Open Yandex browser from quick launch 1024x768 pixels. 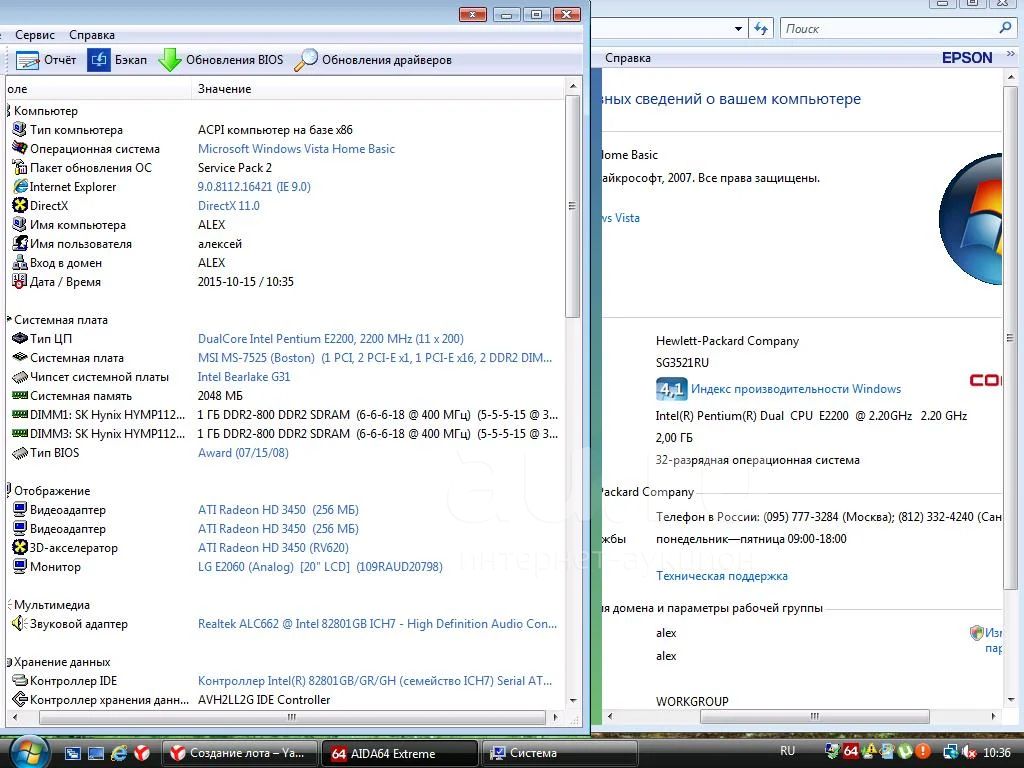[142, 753]
